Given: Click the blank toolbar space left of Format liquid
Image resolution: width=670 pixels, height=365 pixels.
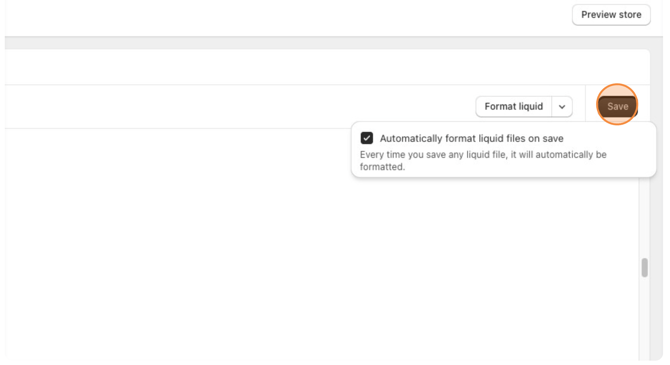Looking at the screenshot, I should [239, 106].
